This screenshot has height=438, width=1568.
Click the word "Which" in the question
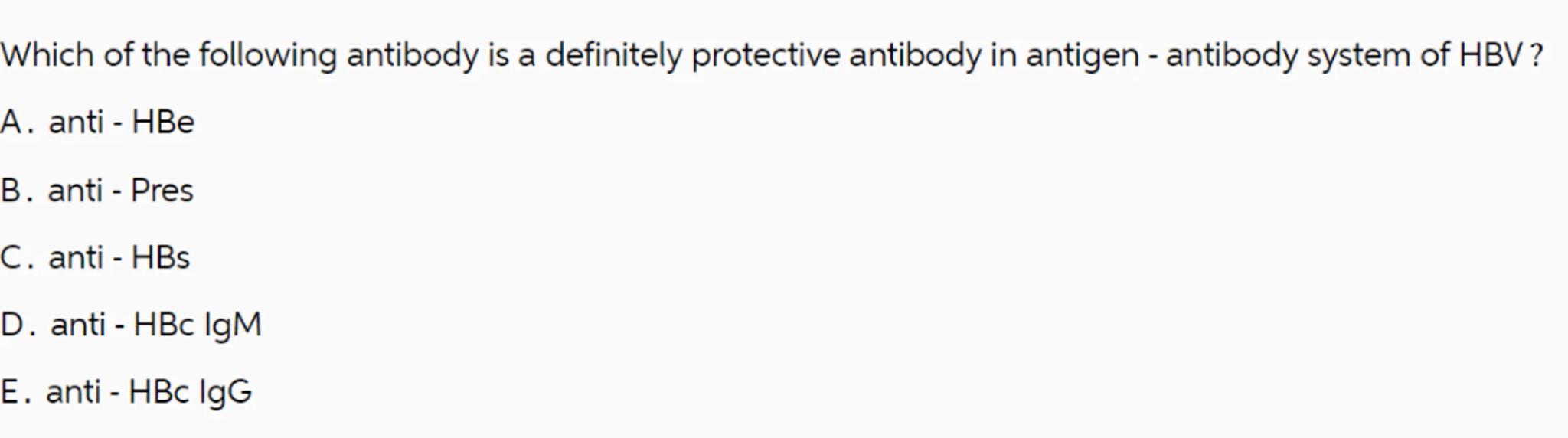tap(47, 55)
